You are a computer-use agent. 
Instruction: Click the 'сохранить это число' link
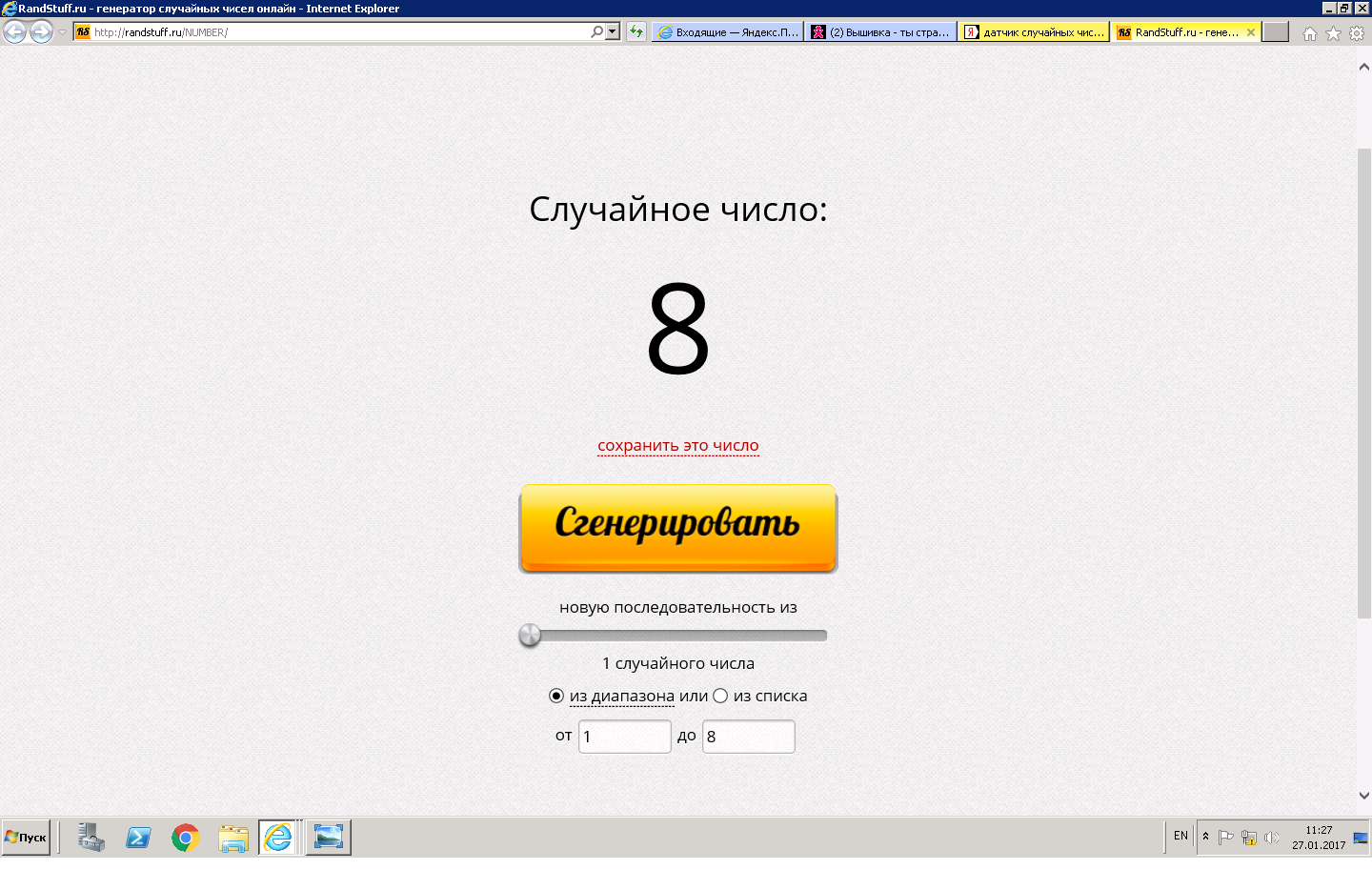click(678, 445)
